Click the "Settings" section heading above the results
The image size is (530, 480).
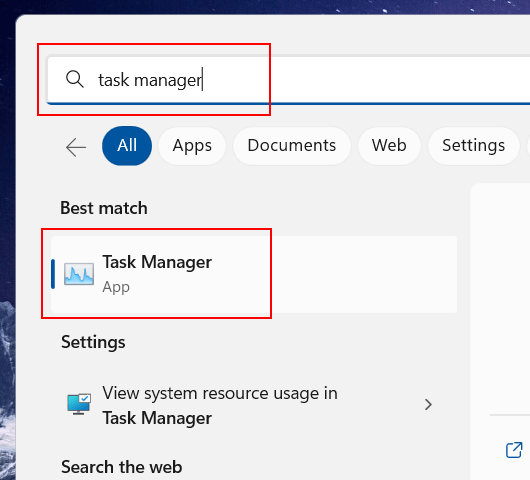point(93,342)
